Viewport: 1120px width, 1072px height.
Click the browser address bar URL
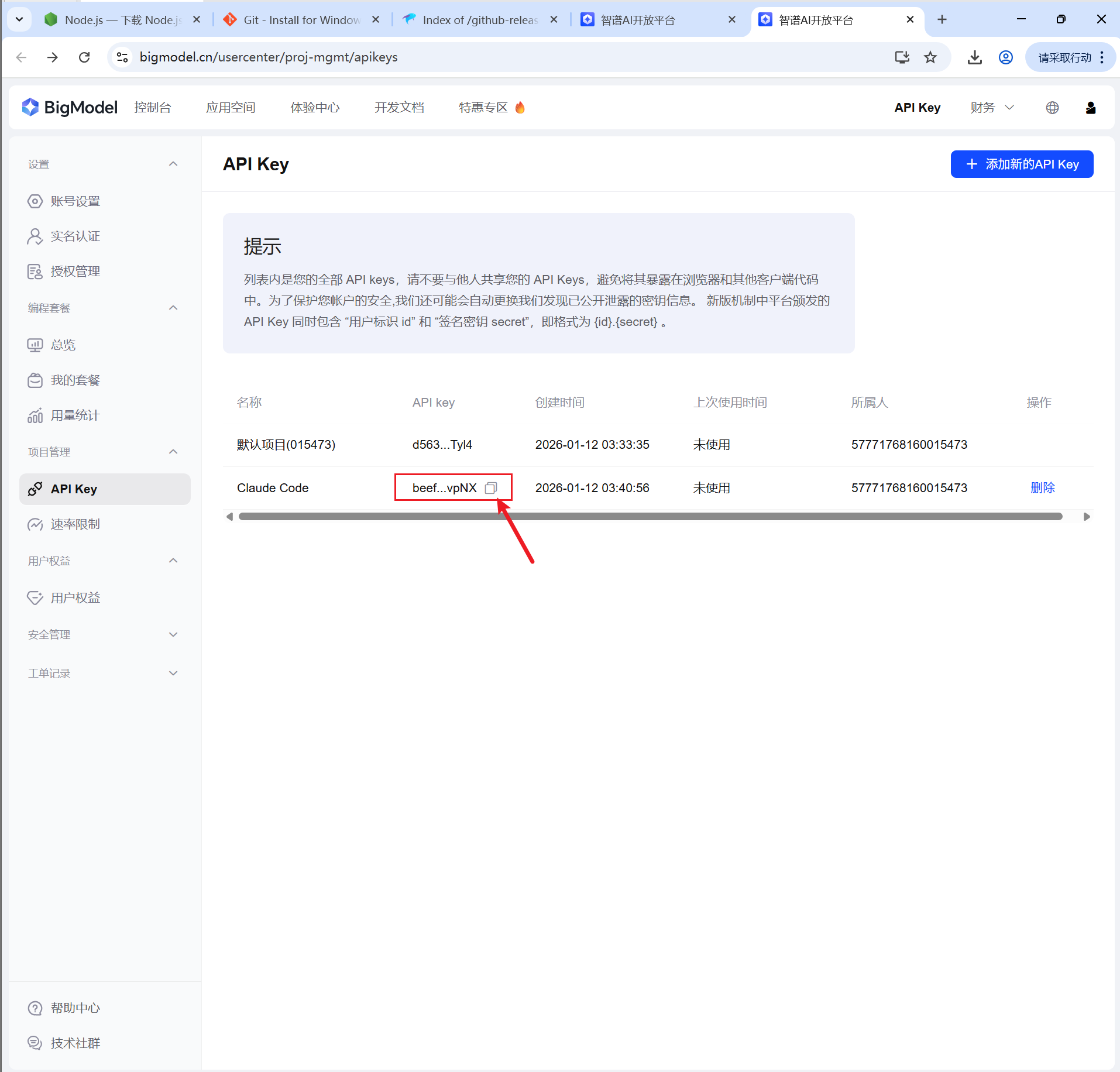[x=269, y=57]
